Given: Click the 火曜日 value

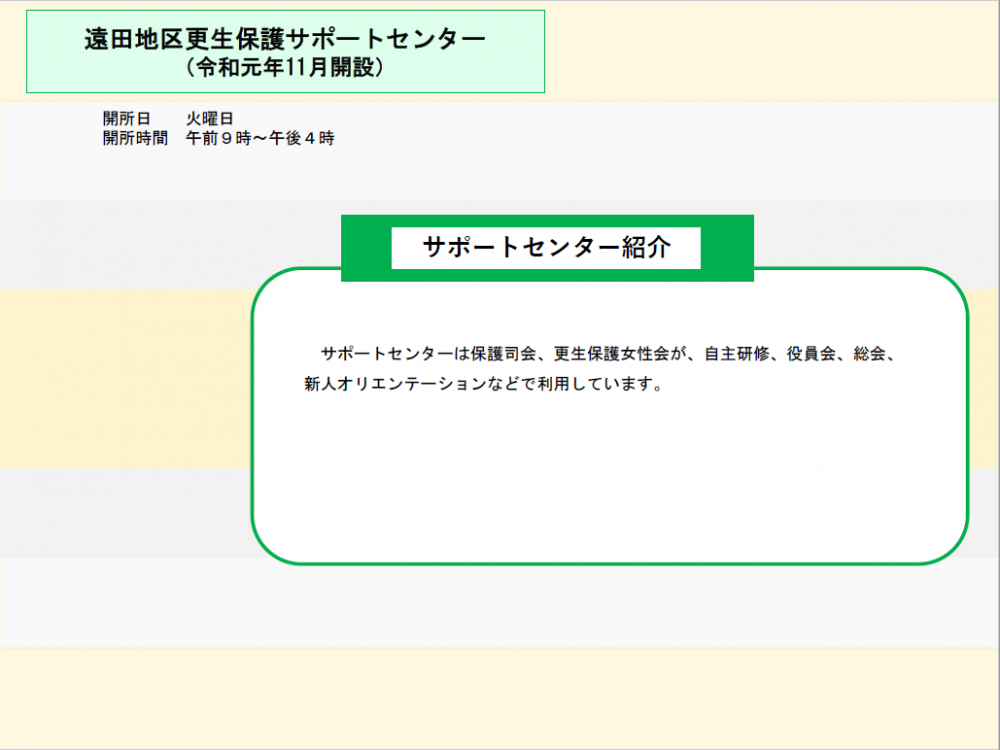Looking at the screenshot, I should pos(209,119).
